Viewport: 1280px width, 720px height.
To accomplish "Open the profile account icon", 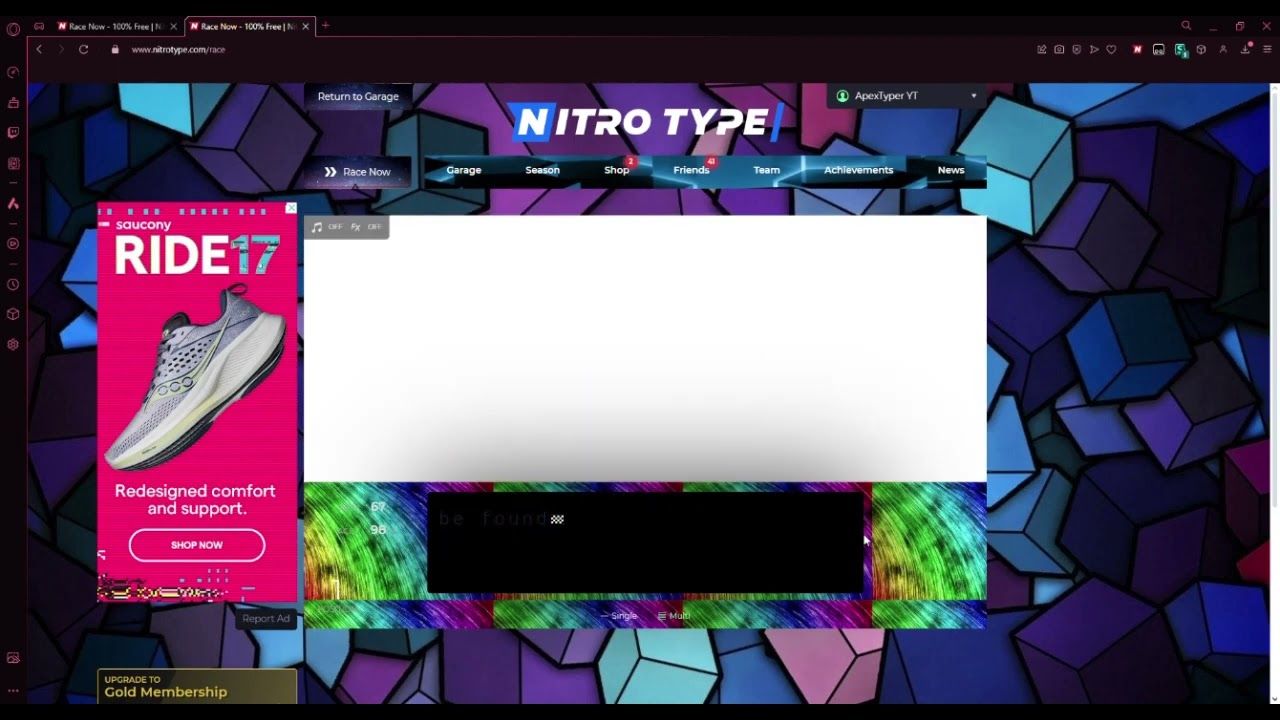I will click(1223, 49).
